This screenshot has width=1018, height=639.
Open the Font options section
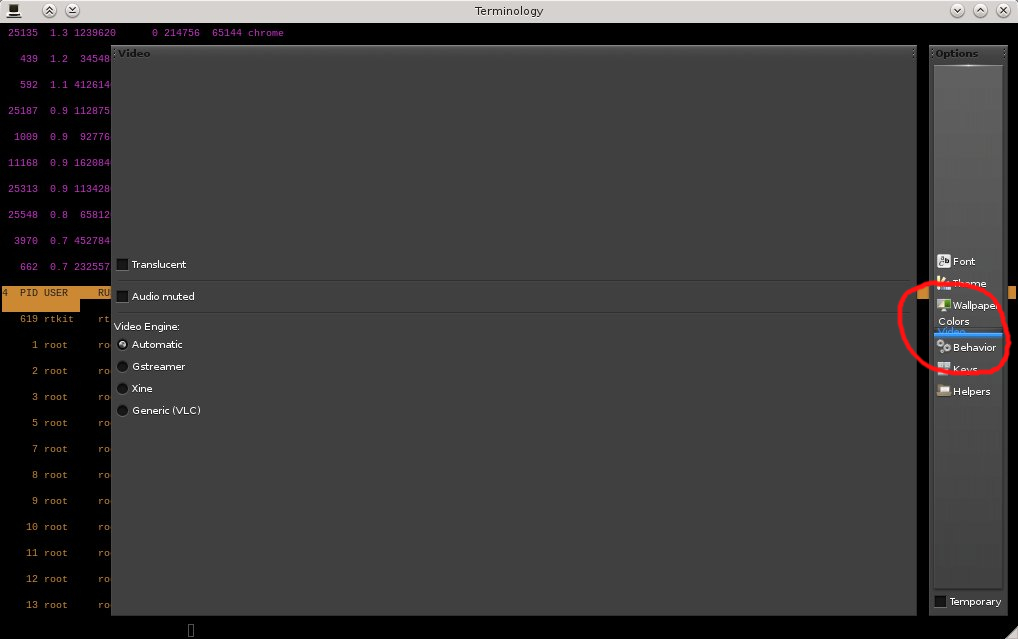tap(956, 261)
